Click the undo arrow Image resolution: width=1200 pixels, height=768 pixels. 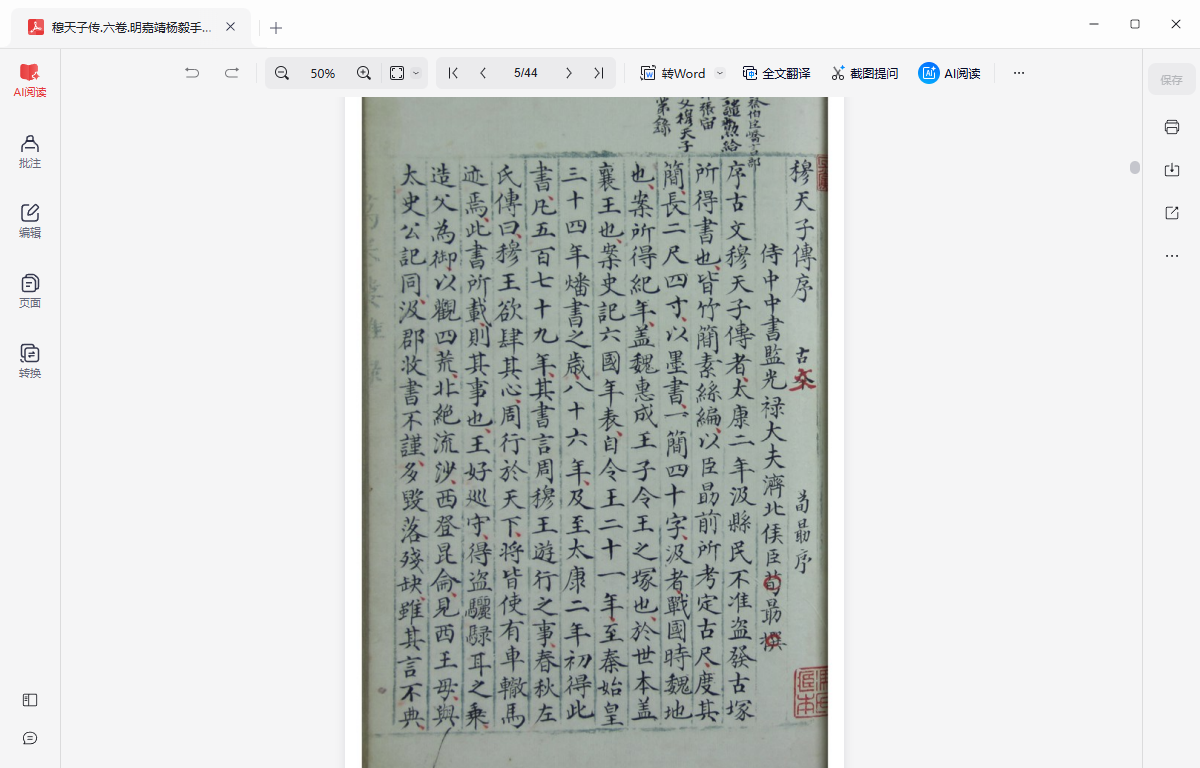click(x=192, y=73)
